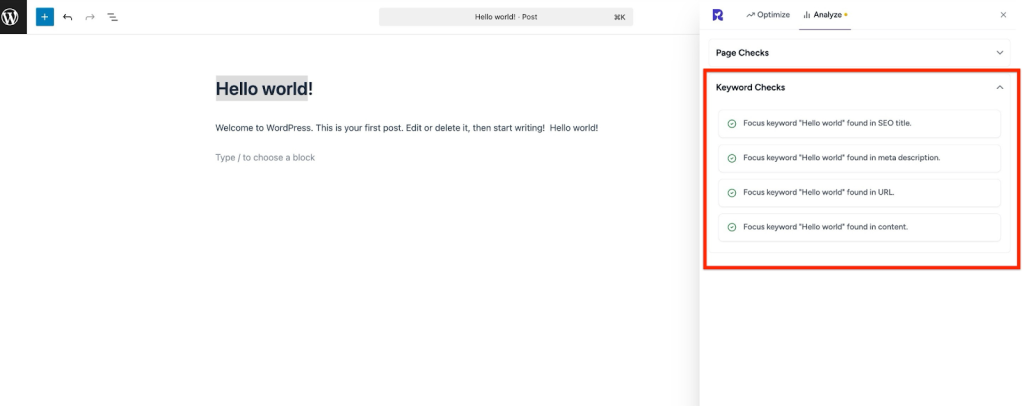Click the ⌘K shortcut hint
The width and height of the screenshot is (1024, 406).
[x=619, y=17]
